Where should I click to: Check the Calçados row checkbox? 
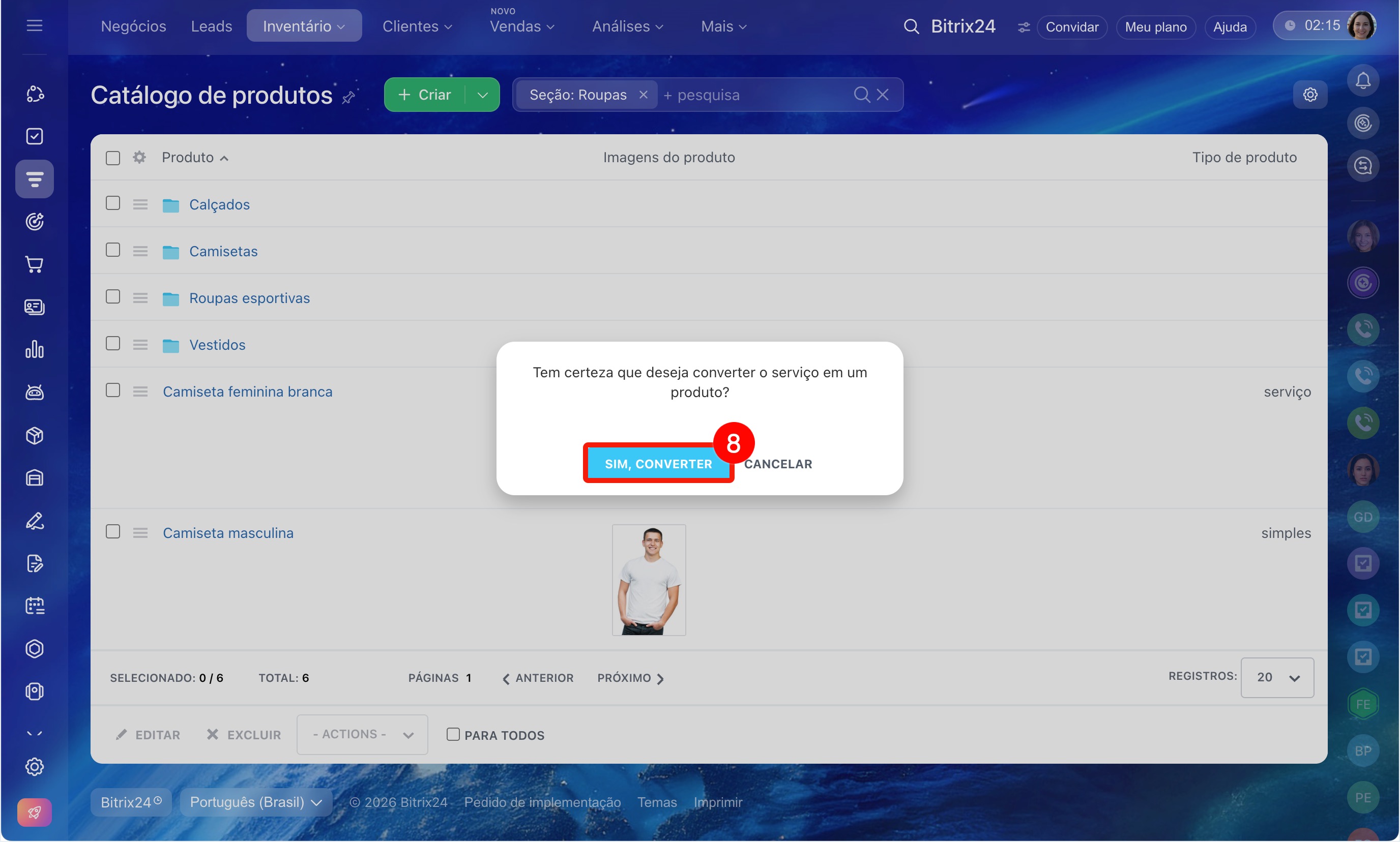click(x=113, y=203)
